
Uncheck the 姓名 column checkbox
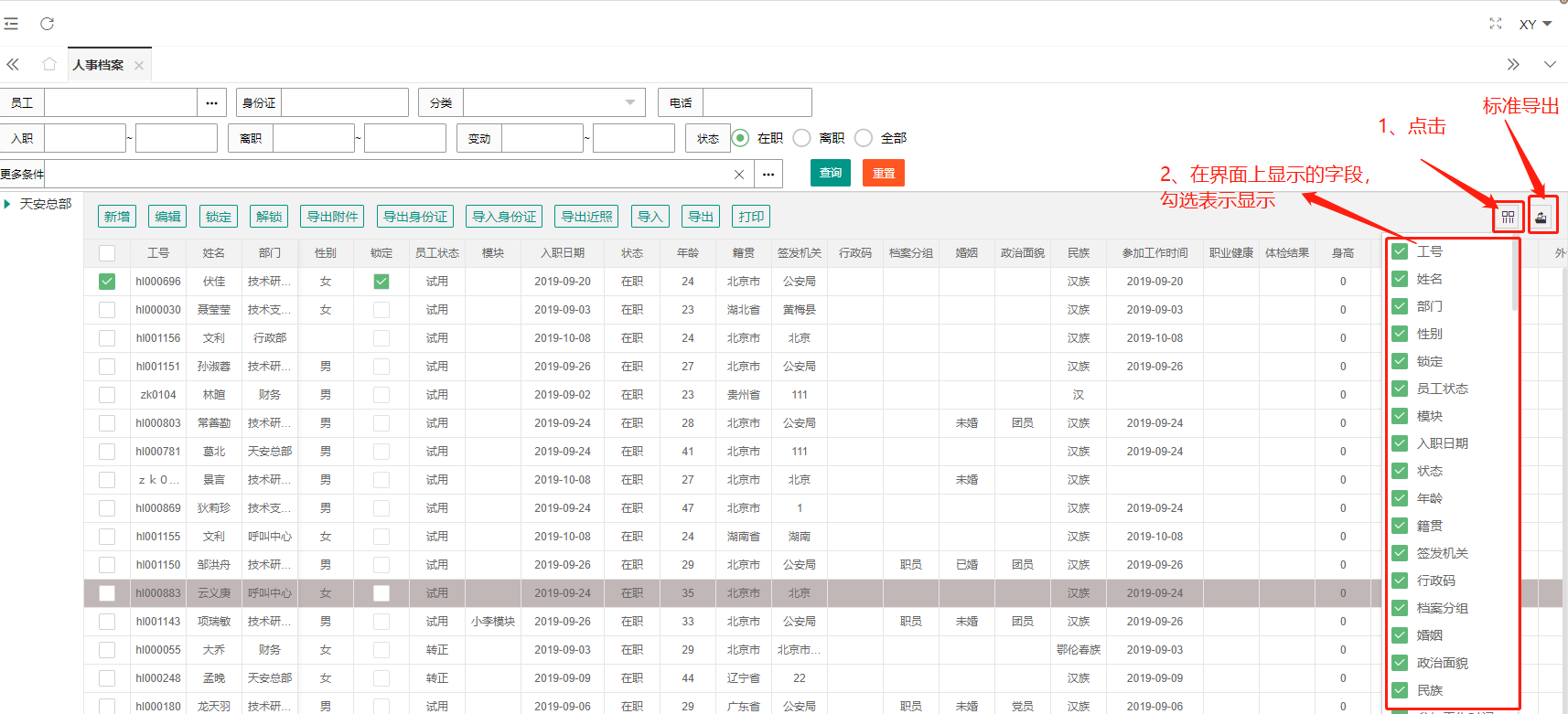pyautogui.click(x=1400, y=279)
